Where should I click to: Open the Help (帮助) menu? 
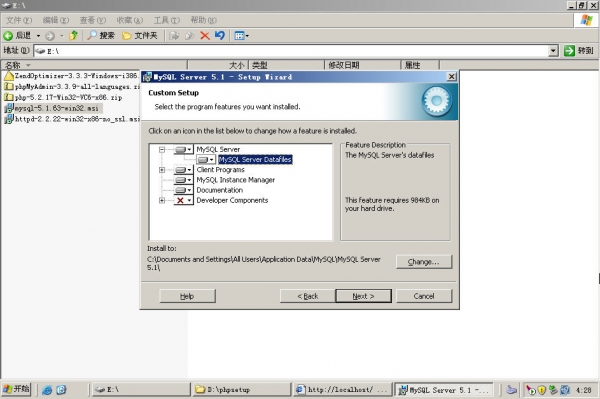(x=204, y=20)
